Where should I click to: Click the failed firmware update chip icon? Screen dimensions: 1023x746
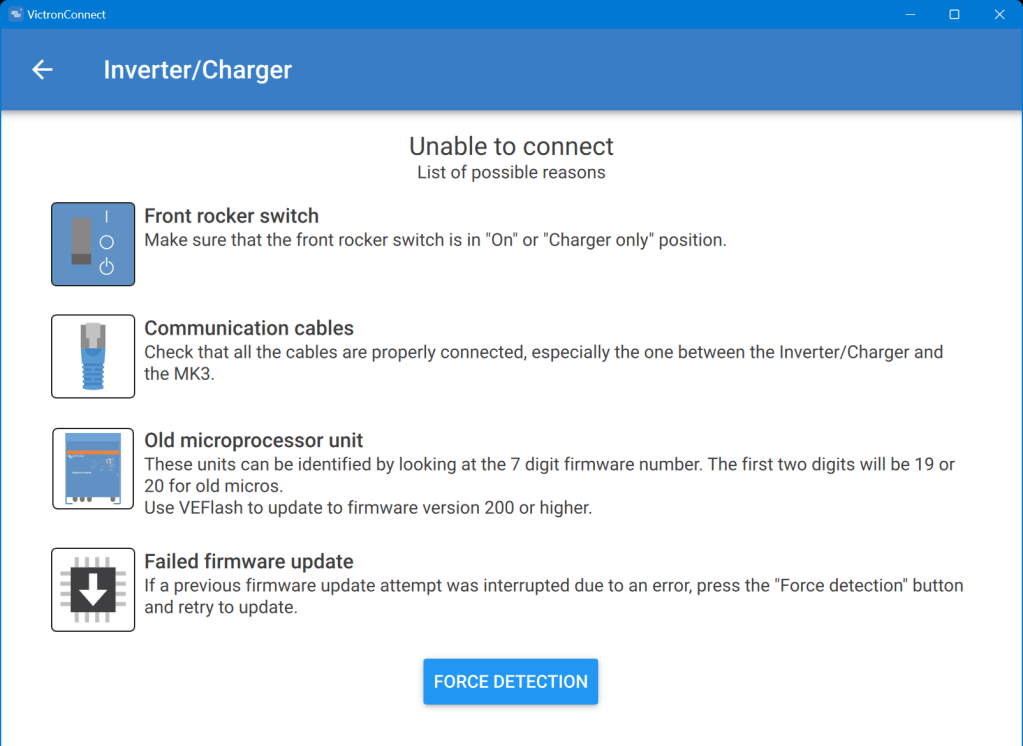pyautogui.click(x=93, y=589)
